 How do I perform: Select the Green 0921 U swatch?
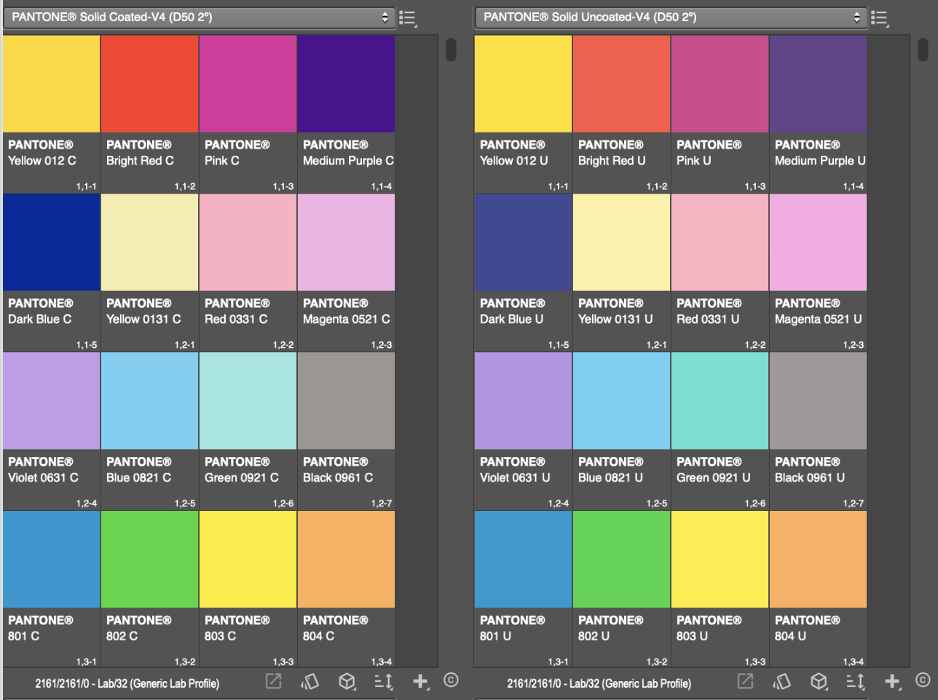720,401
